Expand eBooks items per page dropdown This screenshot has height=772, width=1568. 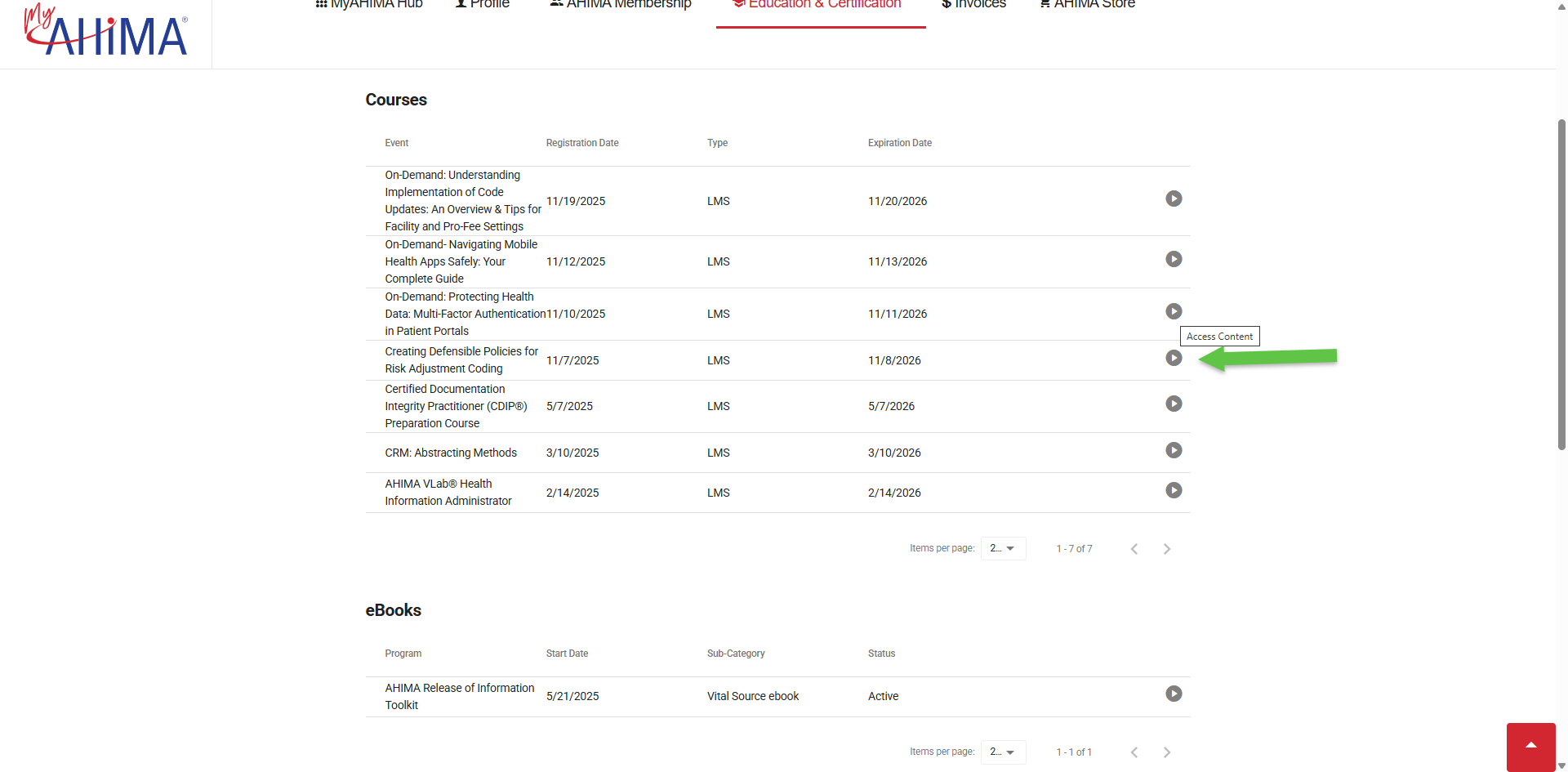tap(1003, 752)
